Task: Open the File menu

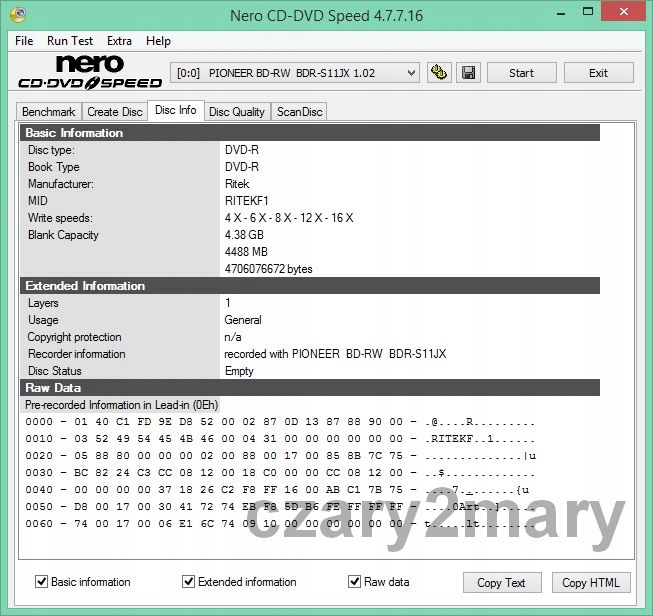Action: point(24,41)
